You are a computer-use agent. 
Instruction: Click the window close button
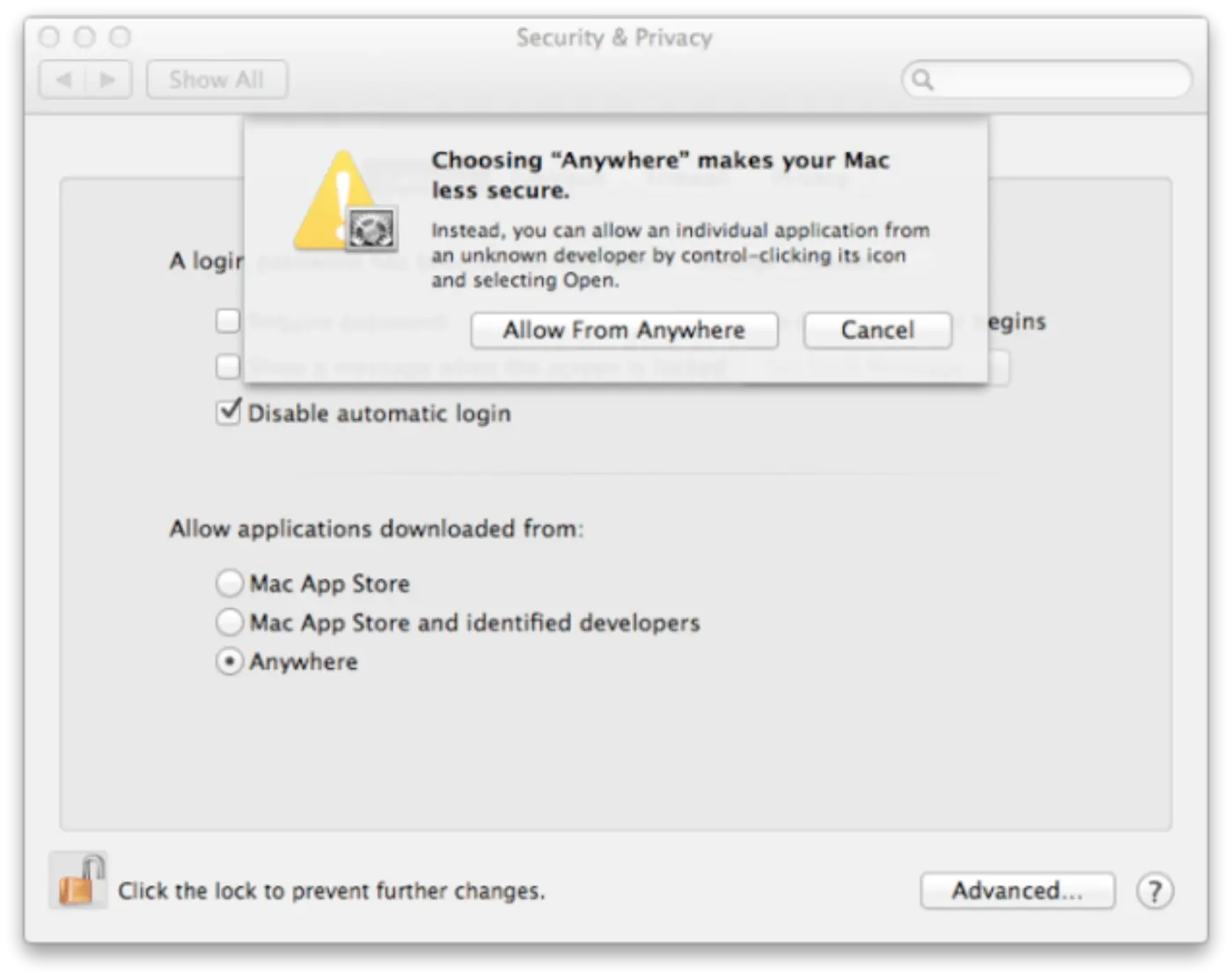pyautogui.click(x=50, y=37)
